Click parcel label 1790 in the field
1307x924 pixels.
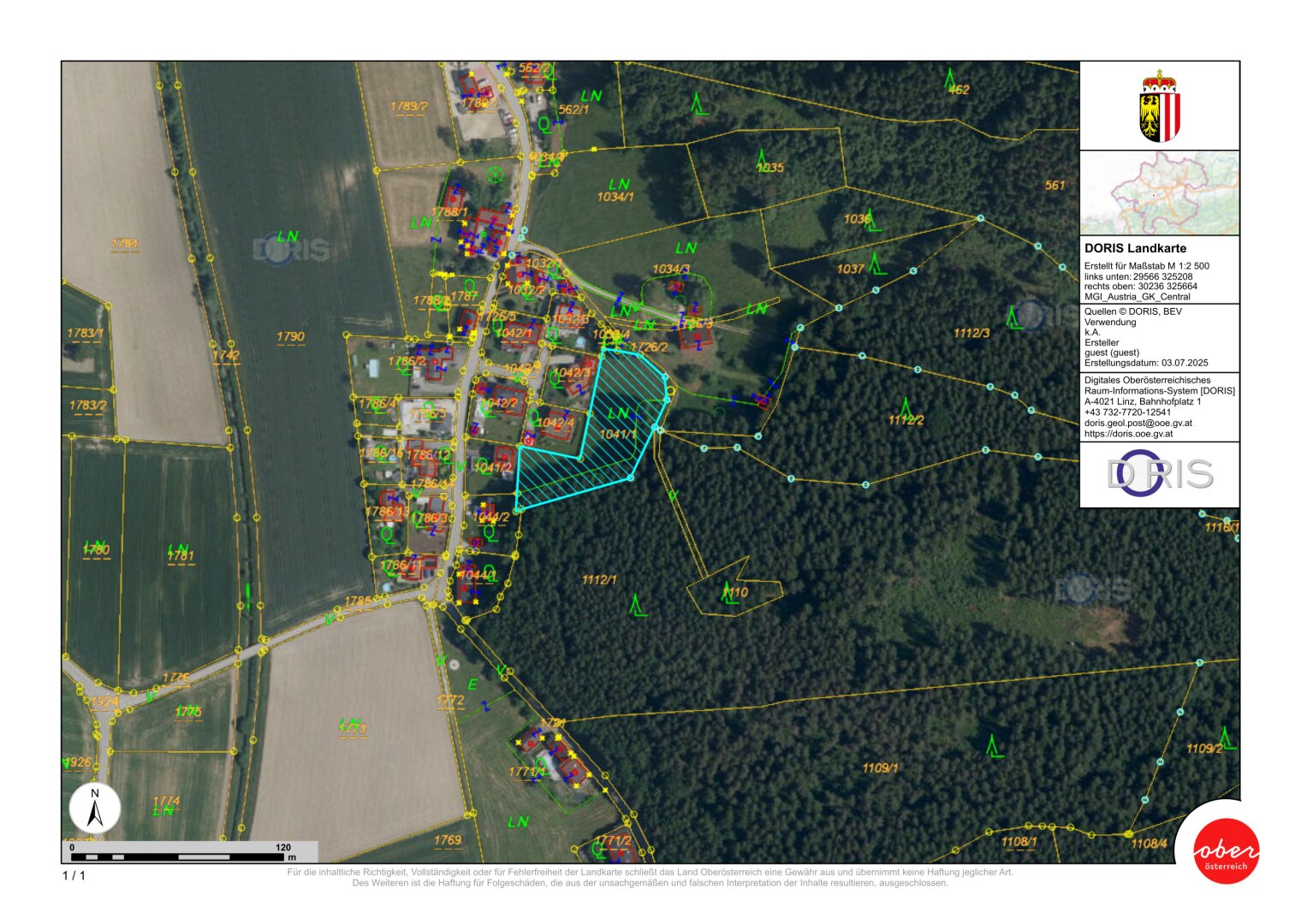tap(290, 337)
